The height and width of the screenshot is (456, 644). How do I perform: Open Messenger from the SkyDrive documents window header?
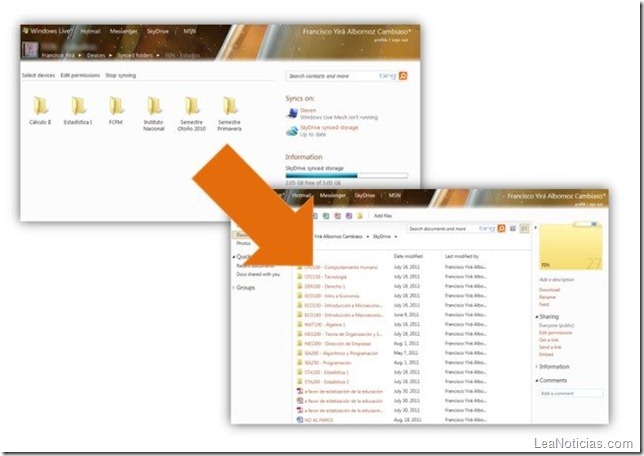click(333, 196)
